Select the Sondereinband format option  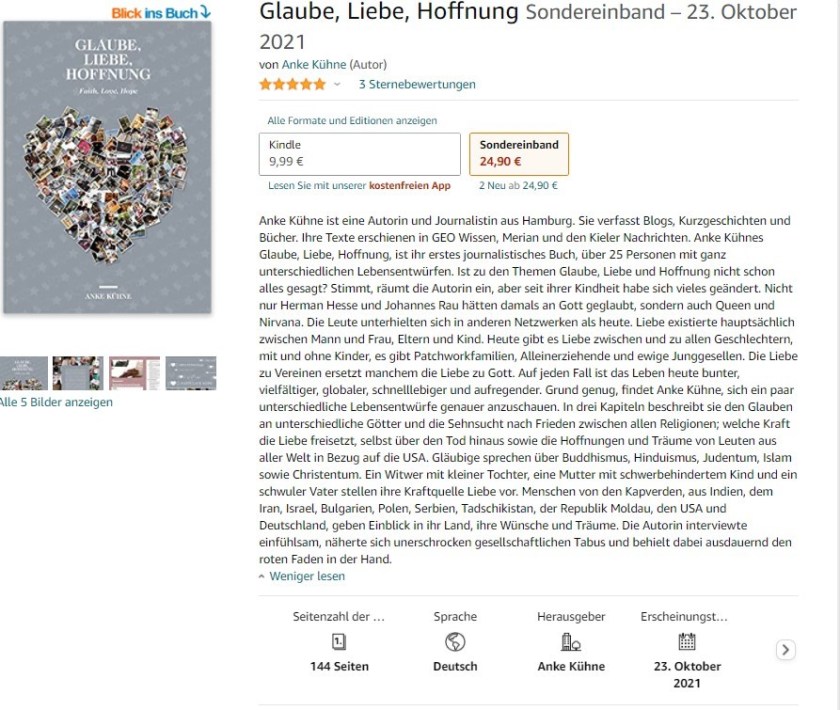(519, 153)
